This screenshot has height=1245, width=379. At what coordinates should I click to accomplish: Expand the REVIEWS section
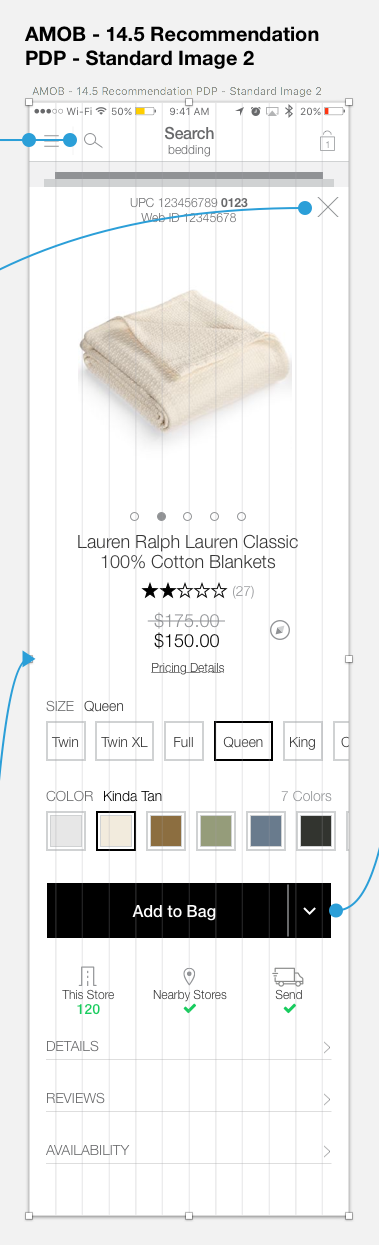pyautogui.click(x=189, y=1098)
